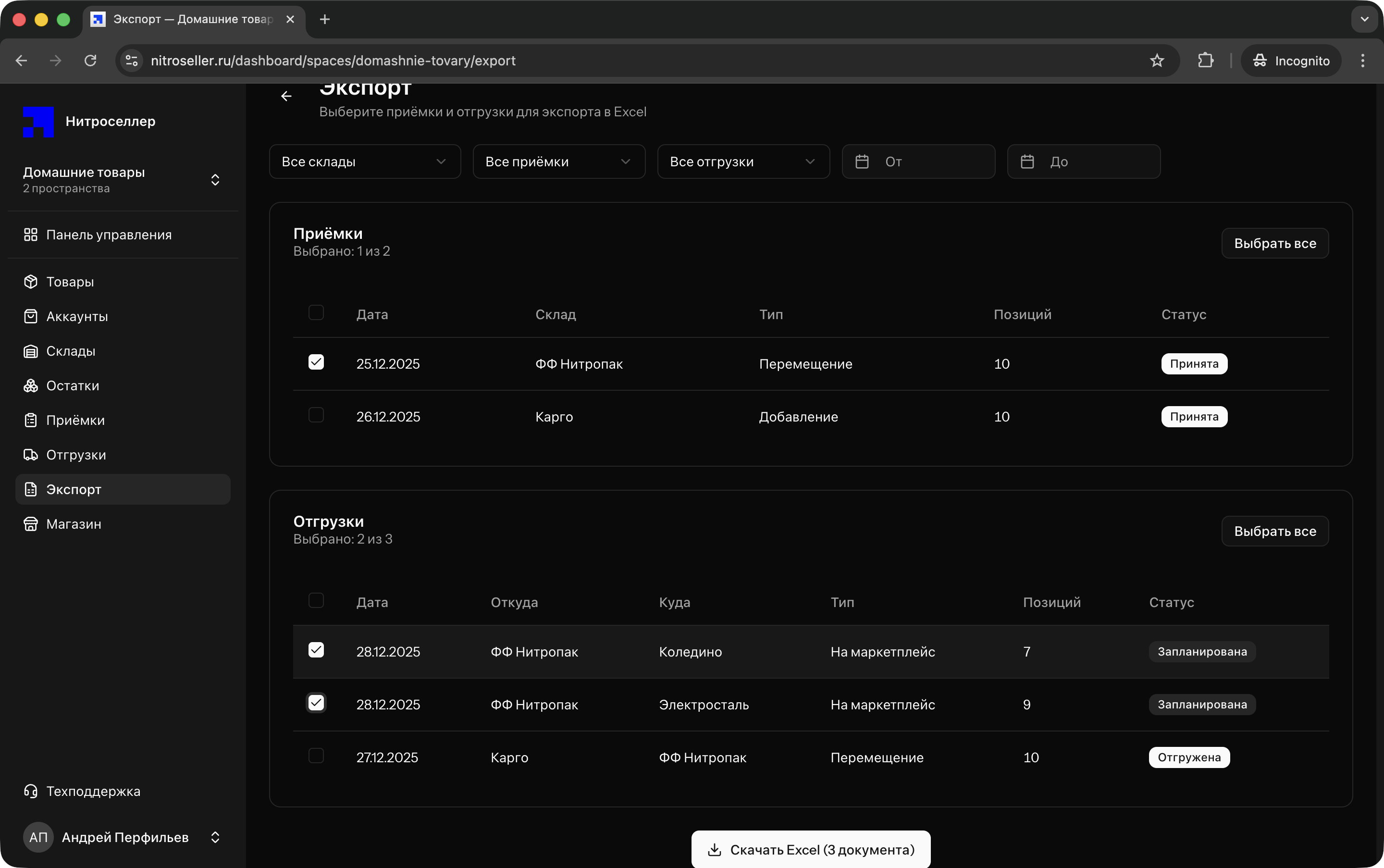The width and height of the screenshot is (1384, 868).
Task: Open the Отгрузки sidebar section
Action: tap(76, 455)
